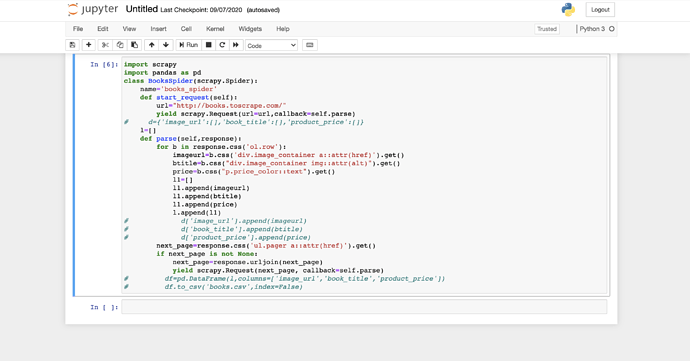Select the In [6] cell prompt
The width and height of the screenshot is (690, 361).
(104, 65)
